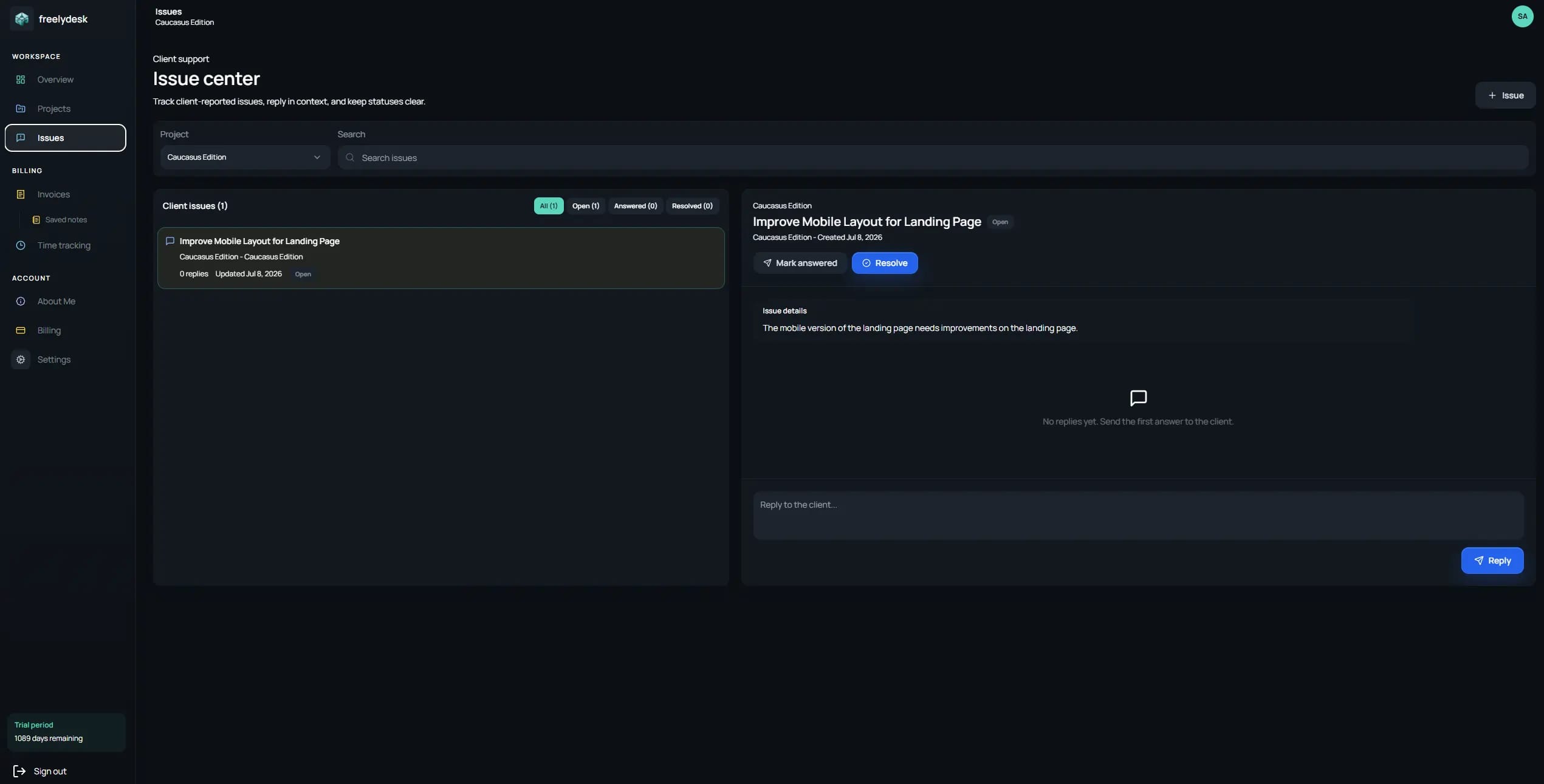The image size is (1544, 784).
Task: Open Time tracking page
Action: 65,245
